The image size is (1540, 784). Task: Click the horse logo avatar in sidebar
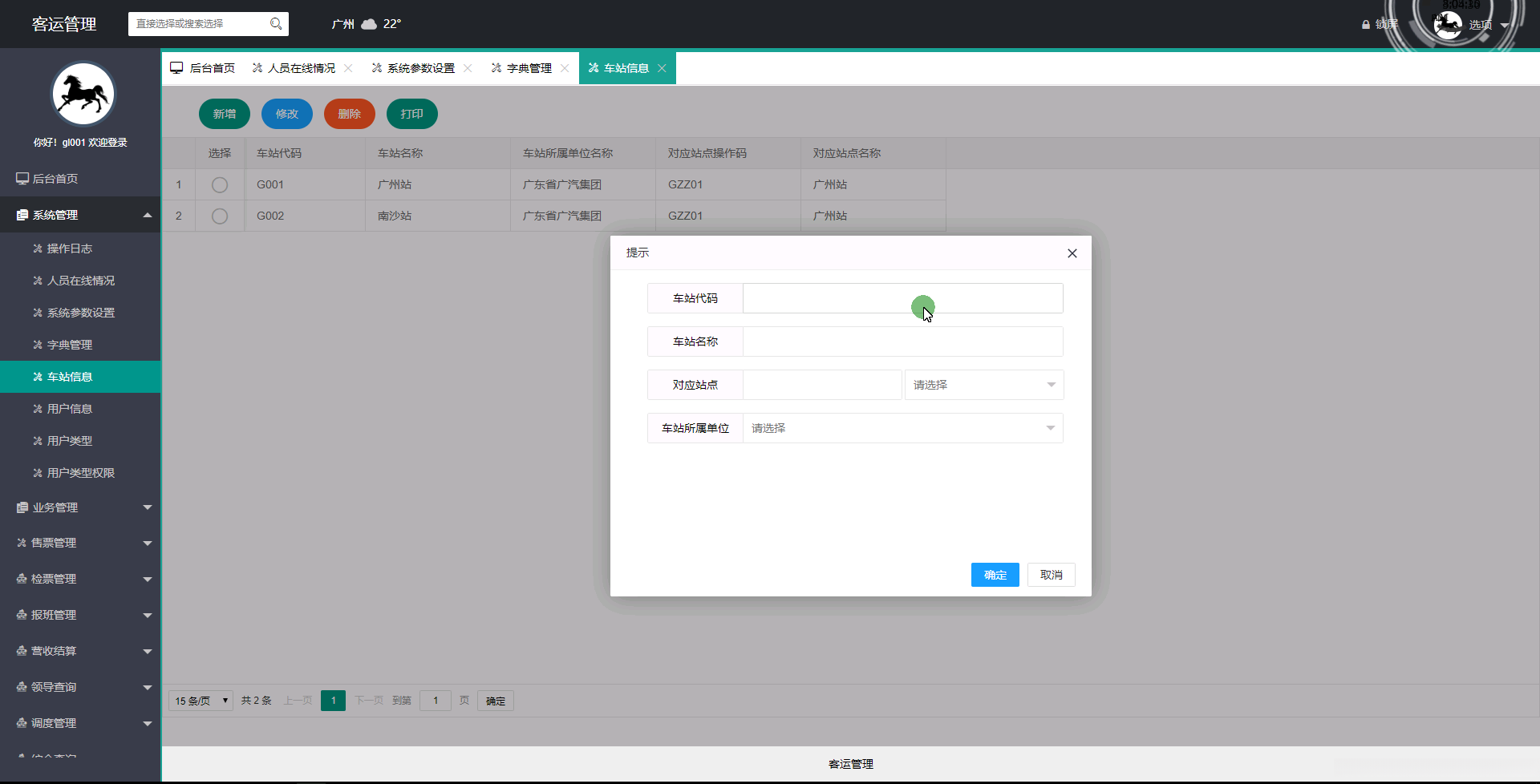[83, 94]
